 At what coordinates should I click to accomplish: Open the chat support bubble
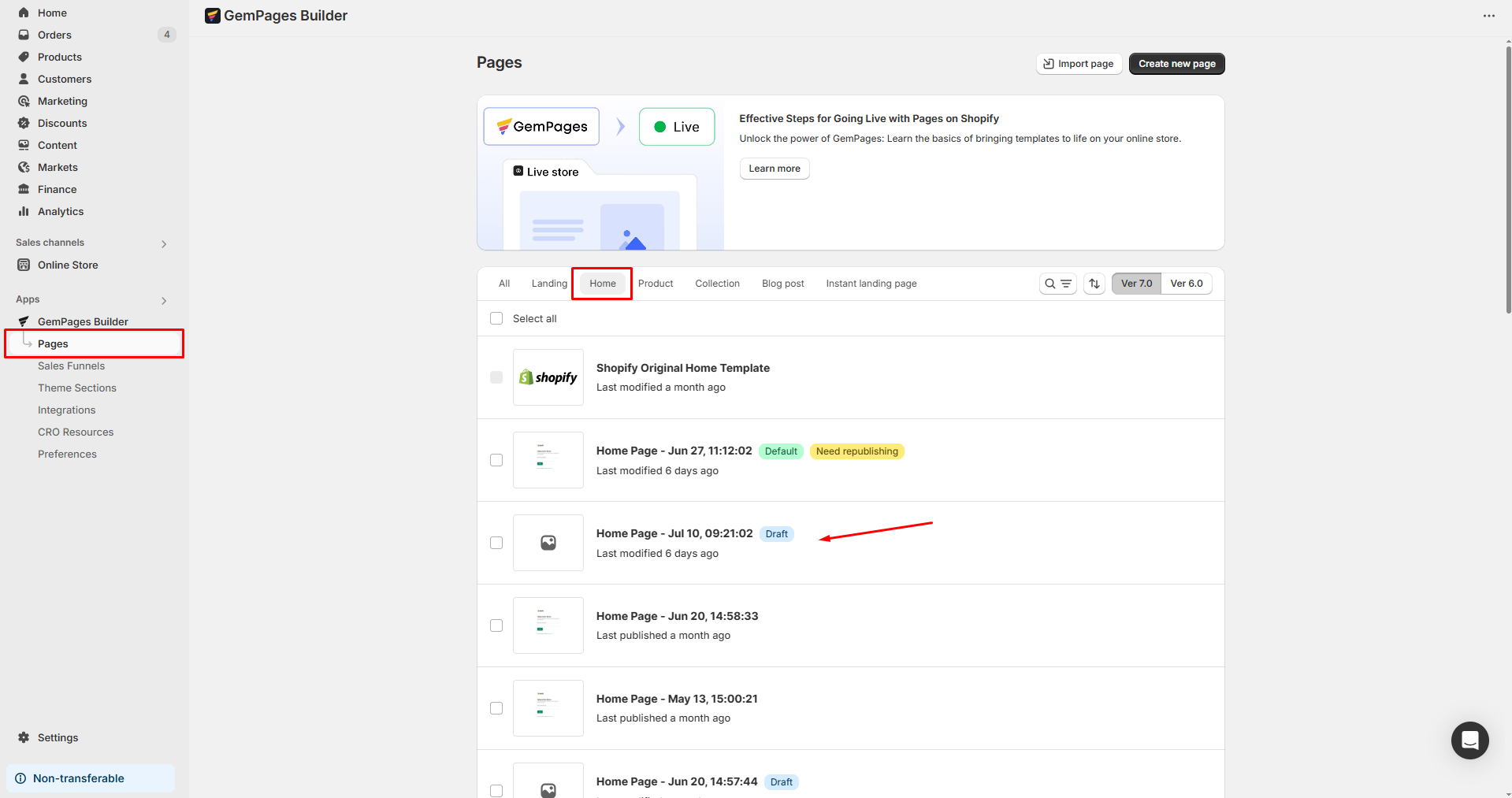coord(1469,740)
